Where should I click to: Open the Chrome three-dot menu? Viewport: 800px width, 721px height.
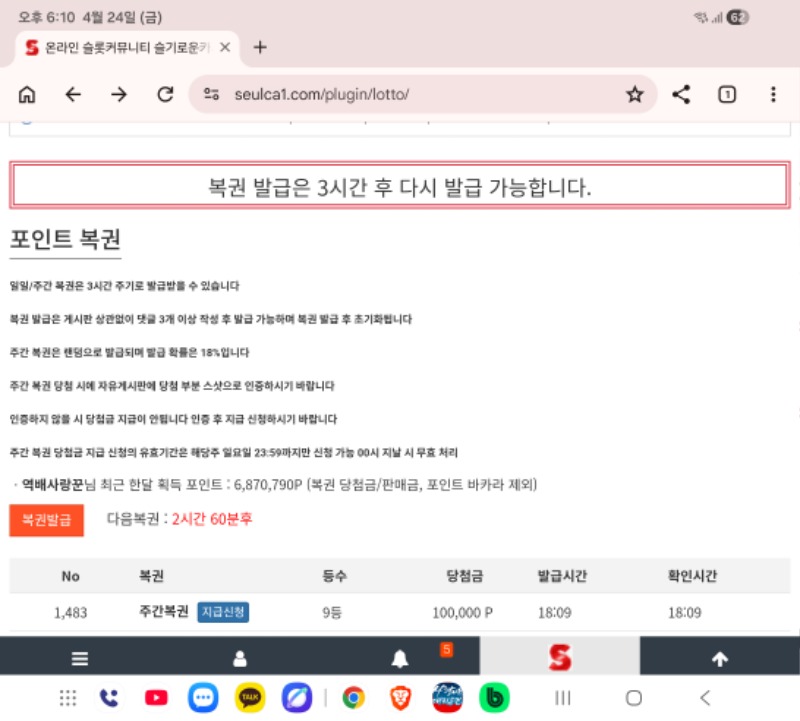coord(773,94)
